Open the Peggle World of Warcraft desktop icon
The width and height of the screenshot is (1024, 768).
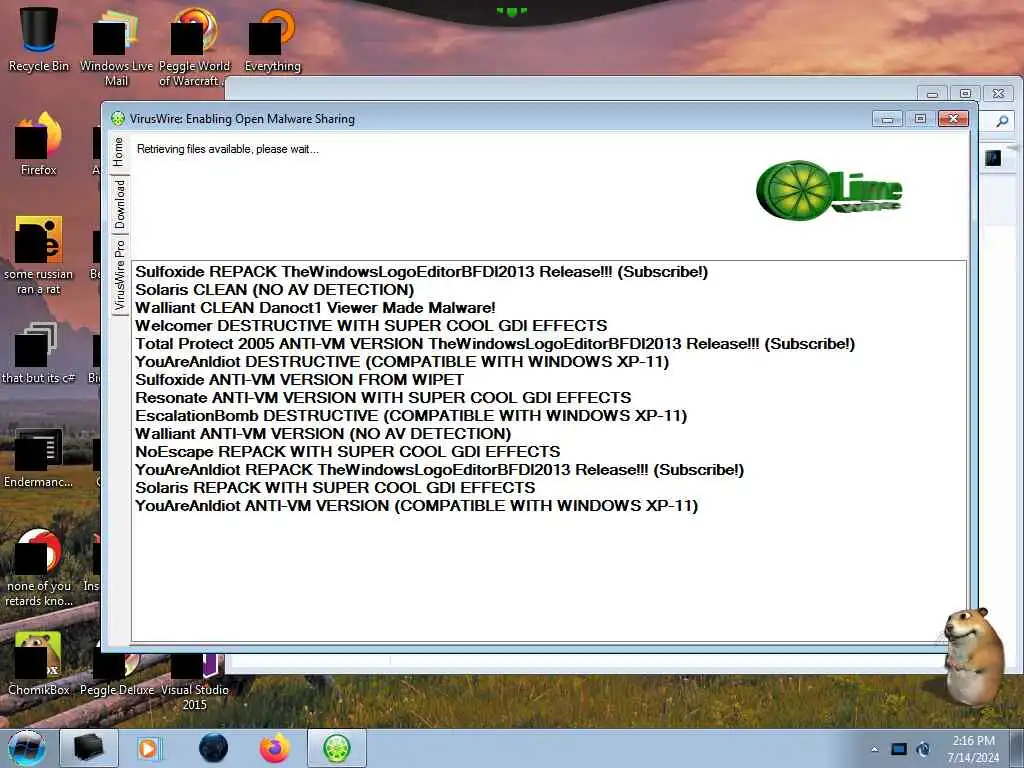coord(194,46)
